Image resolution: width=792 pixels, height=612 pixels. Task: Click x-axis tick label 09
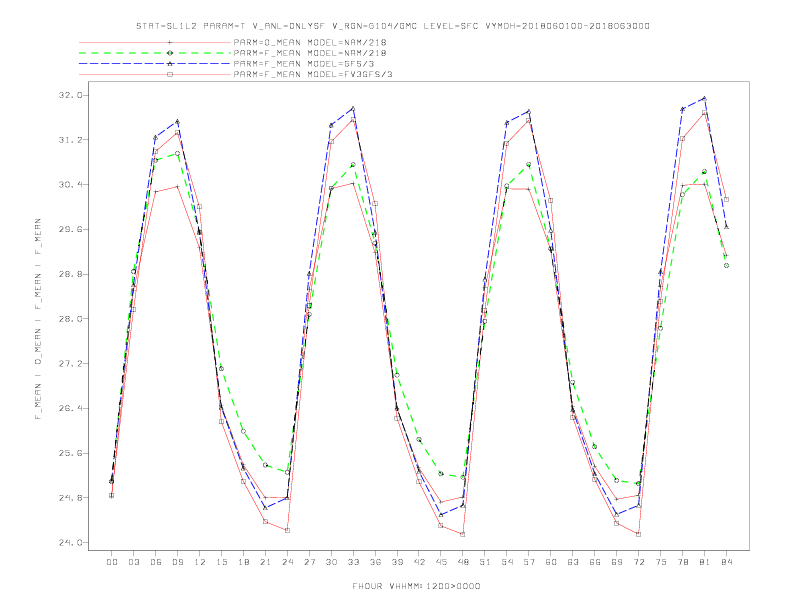coord(177,562)
